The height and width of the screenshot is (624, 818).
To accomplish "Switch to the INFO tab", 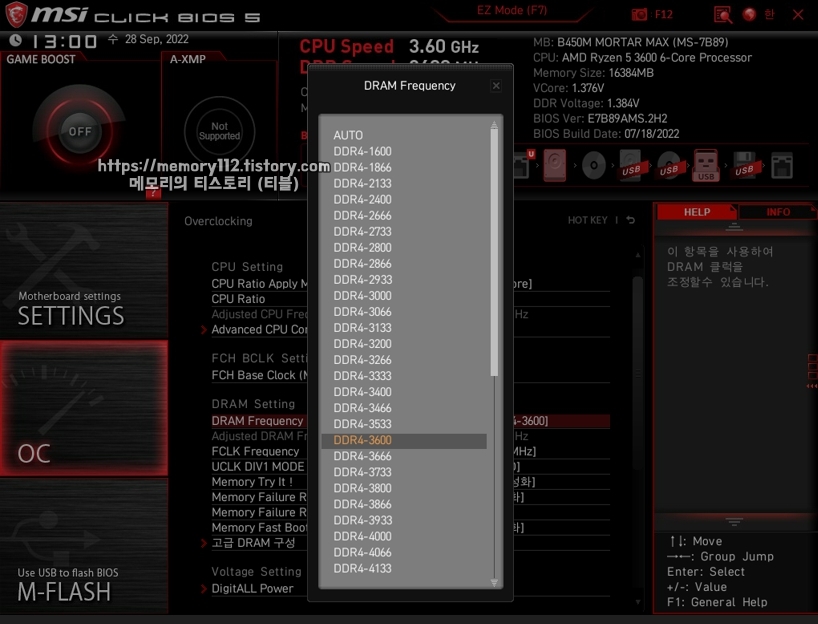I will click(778, 212).
